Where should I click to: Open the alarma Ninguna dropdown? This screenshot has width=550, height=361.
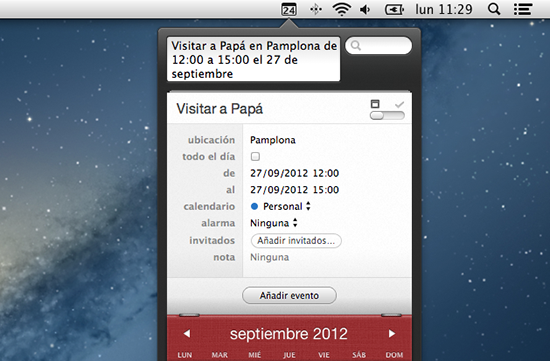pos(274,223)
